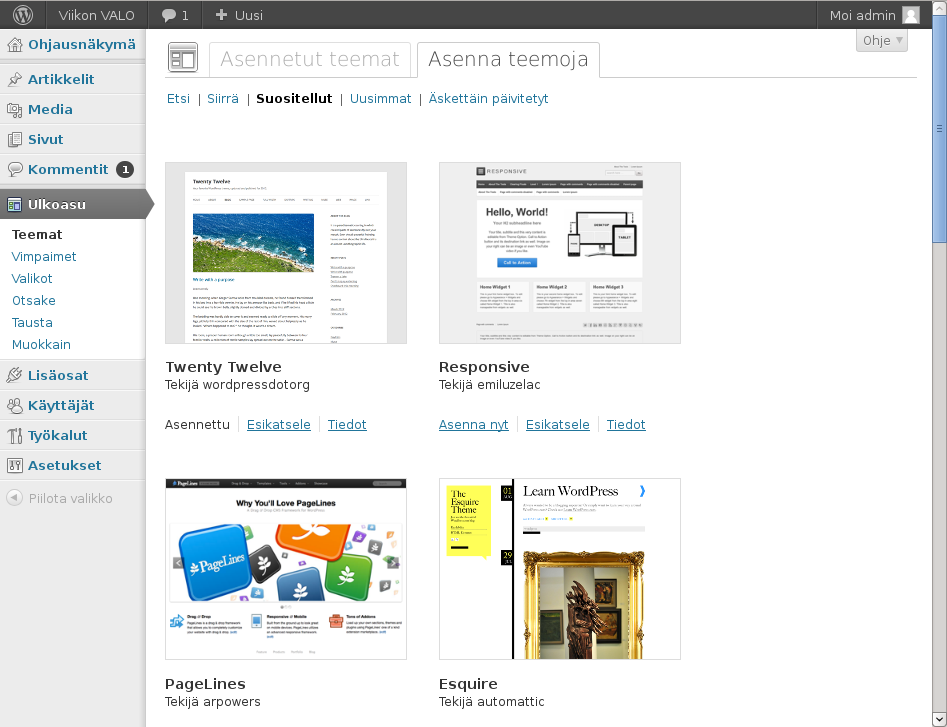Click the Asetukset settings icon

(14, 466)
